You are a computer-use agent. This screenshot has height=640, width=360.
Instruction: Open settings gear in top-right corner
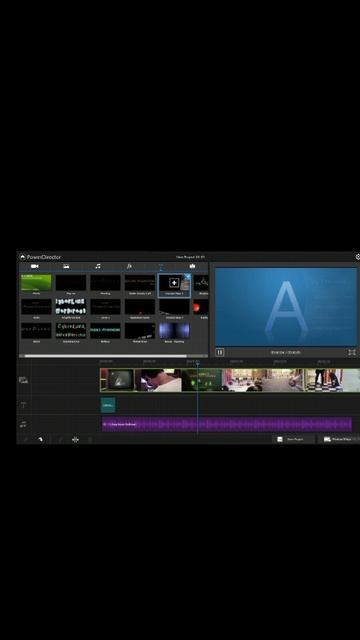[x=358, y=257]
